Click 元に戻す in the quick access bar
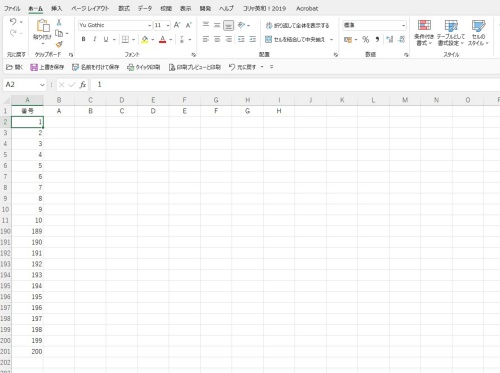This screenshot has width=500, height=373. pos(243,67)
